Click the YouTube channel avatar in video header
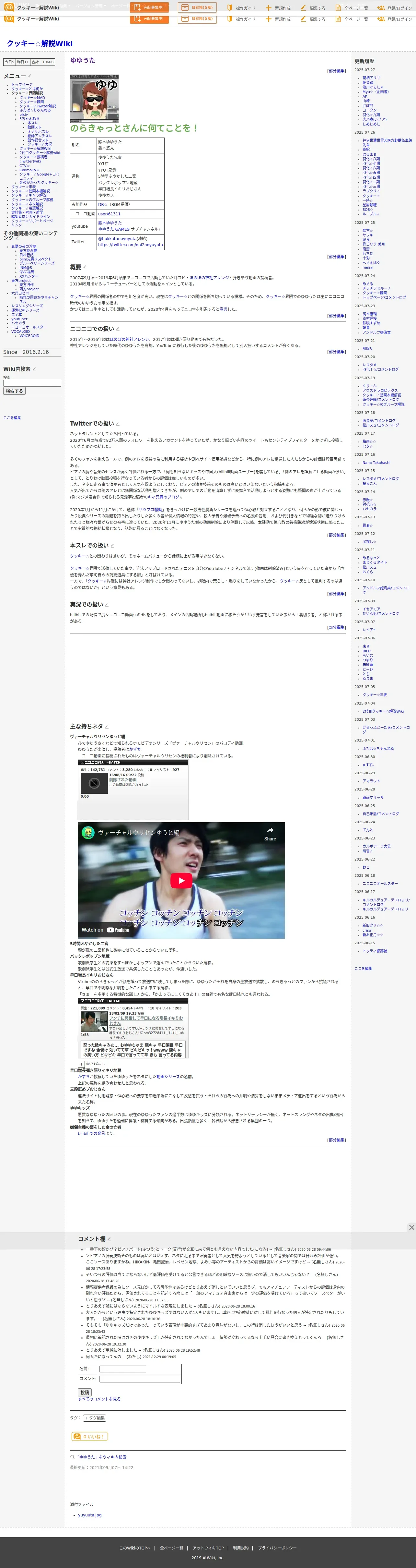 point(87,833)
